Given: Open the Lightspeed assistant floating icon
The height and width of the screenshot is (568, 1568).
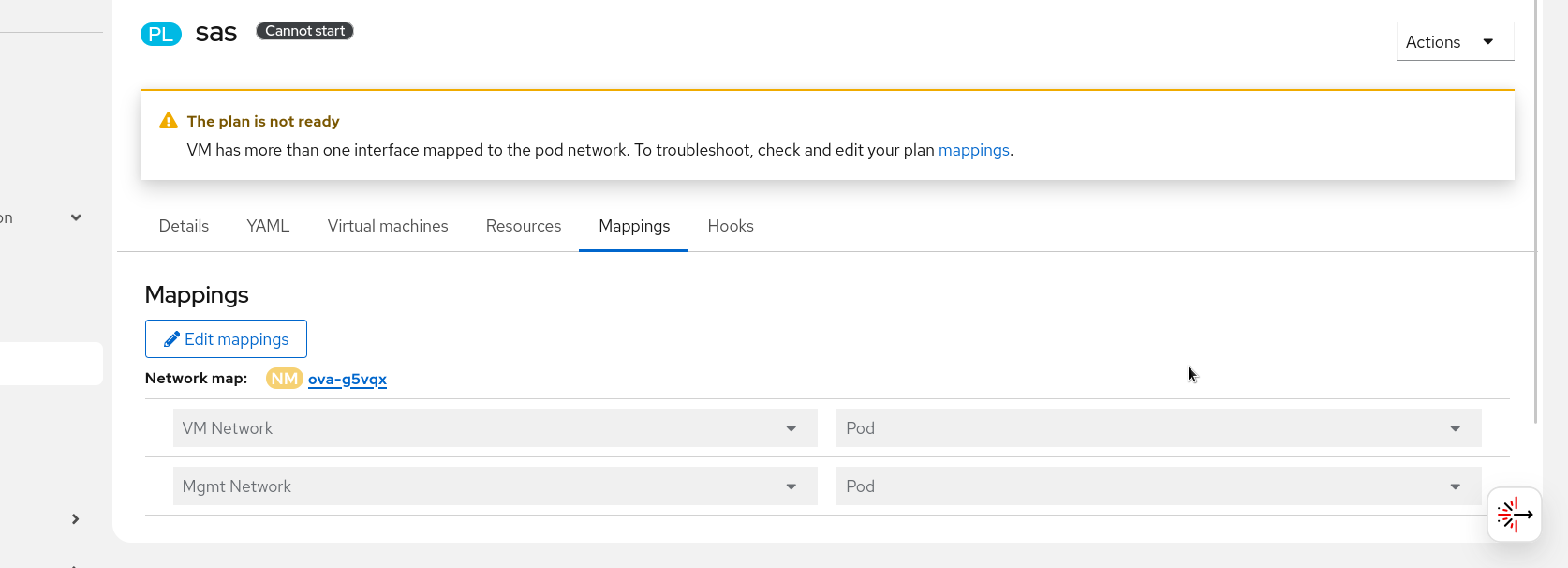Looking at the screenshot, I should [x=1514, y=515].
